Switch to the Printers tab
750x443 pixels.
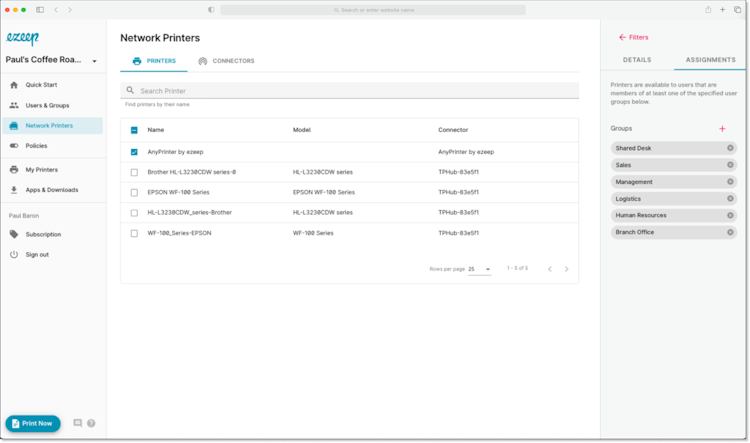[154, 61]
